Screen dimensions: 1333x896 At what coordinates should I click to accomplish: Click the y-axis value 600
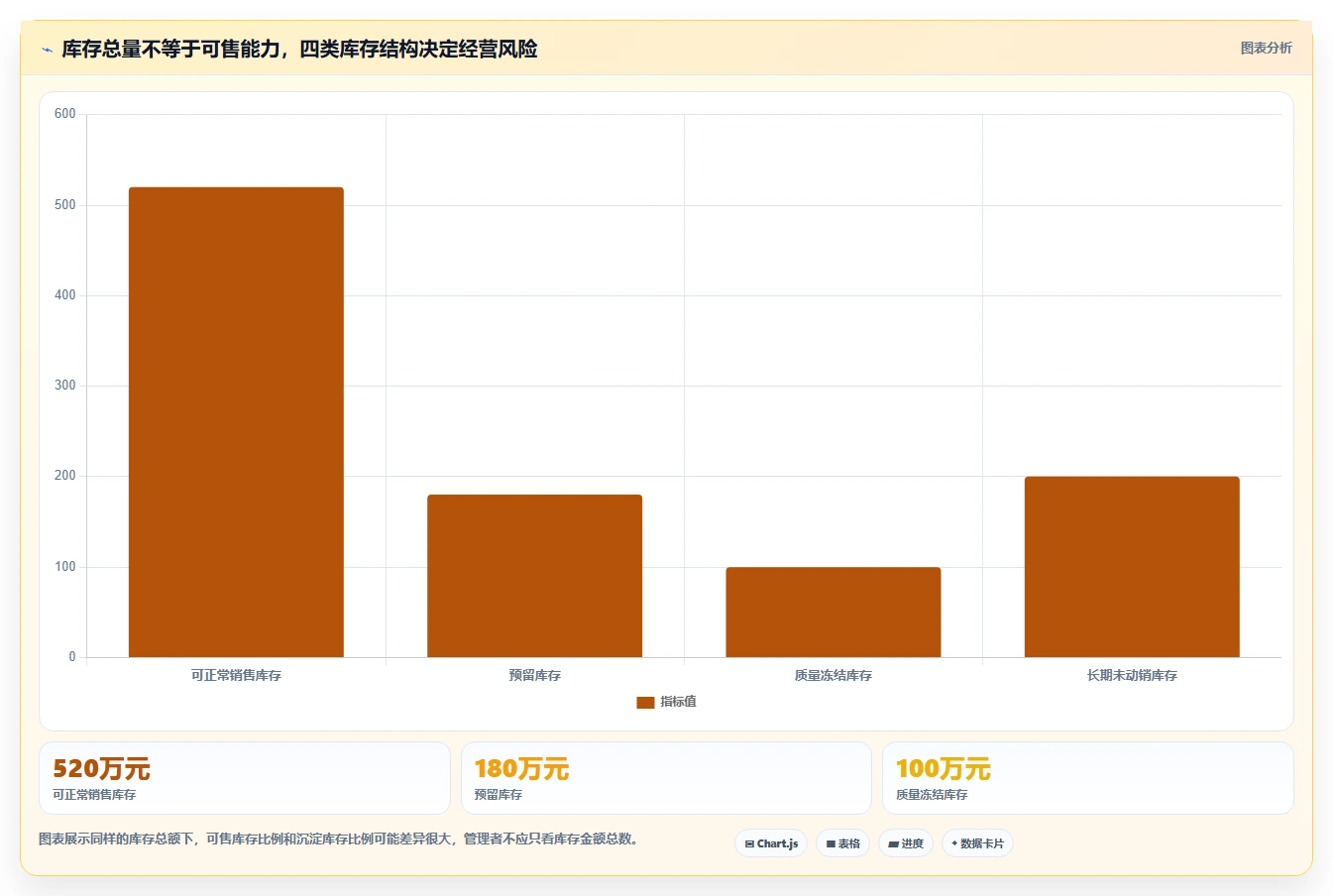65,114
